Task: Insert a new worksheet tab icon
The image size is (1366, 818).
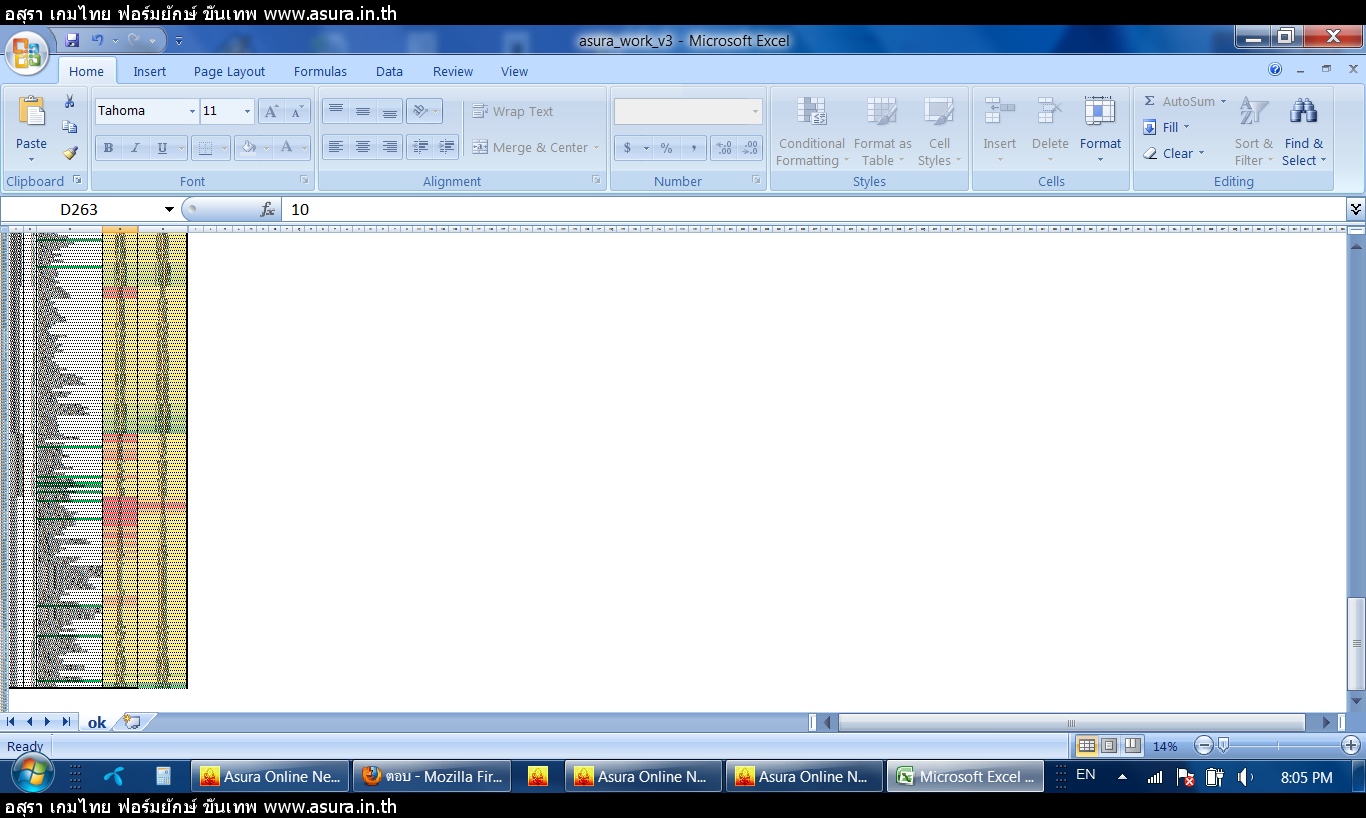Action: pos(131,722)
